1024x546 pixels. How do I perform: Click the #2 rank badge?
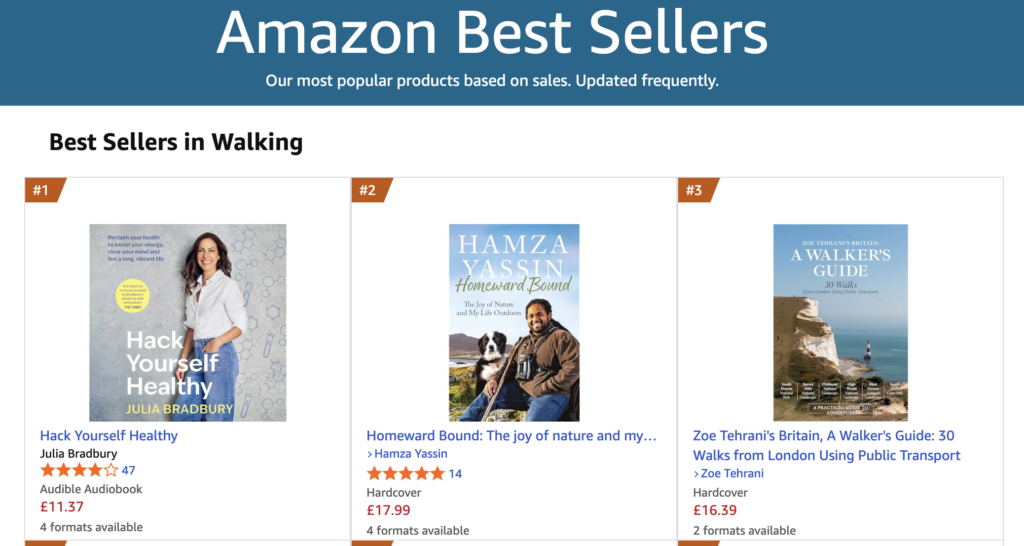point(369,190)
